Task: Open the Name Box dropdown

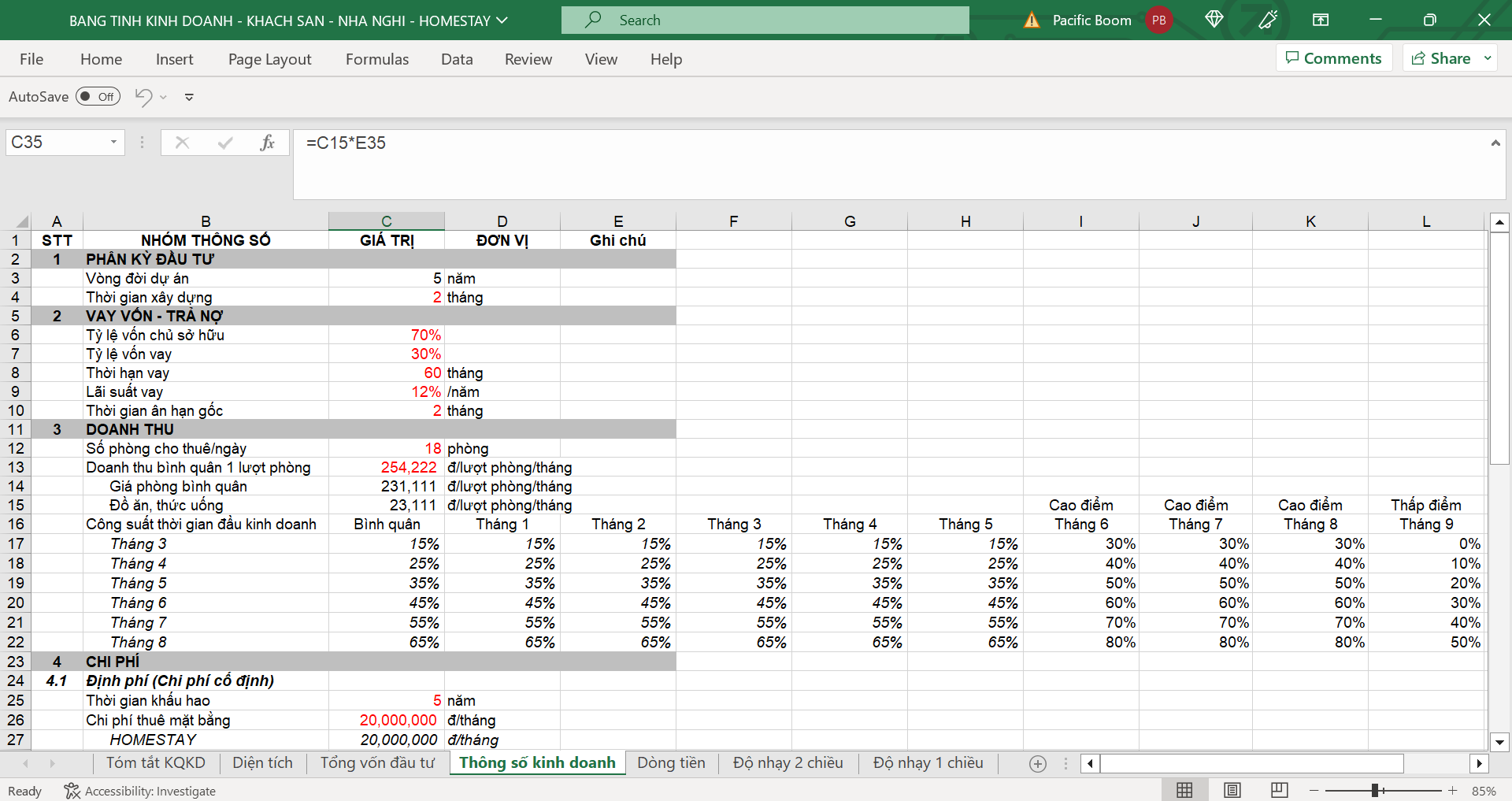Action: click(x=113, y=143)
